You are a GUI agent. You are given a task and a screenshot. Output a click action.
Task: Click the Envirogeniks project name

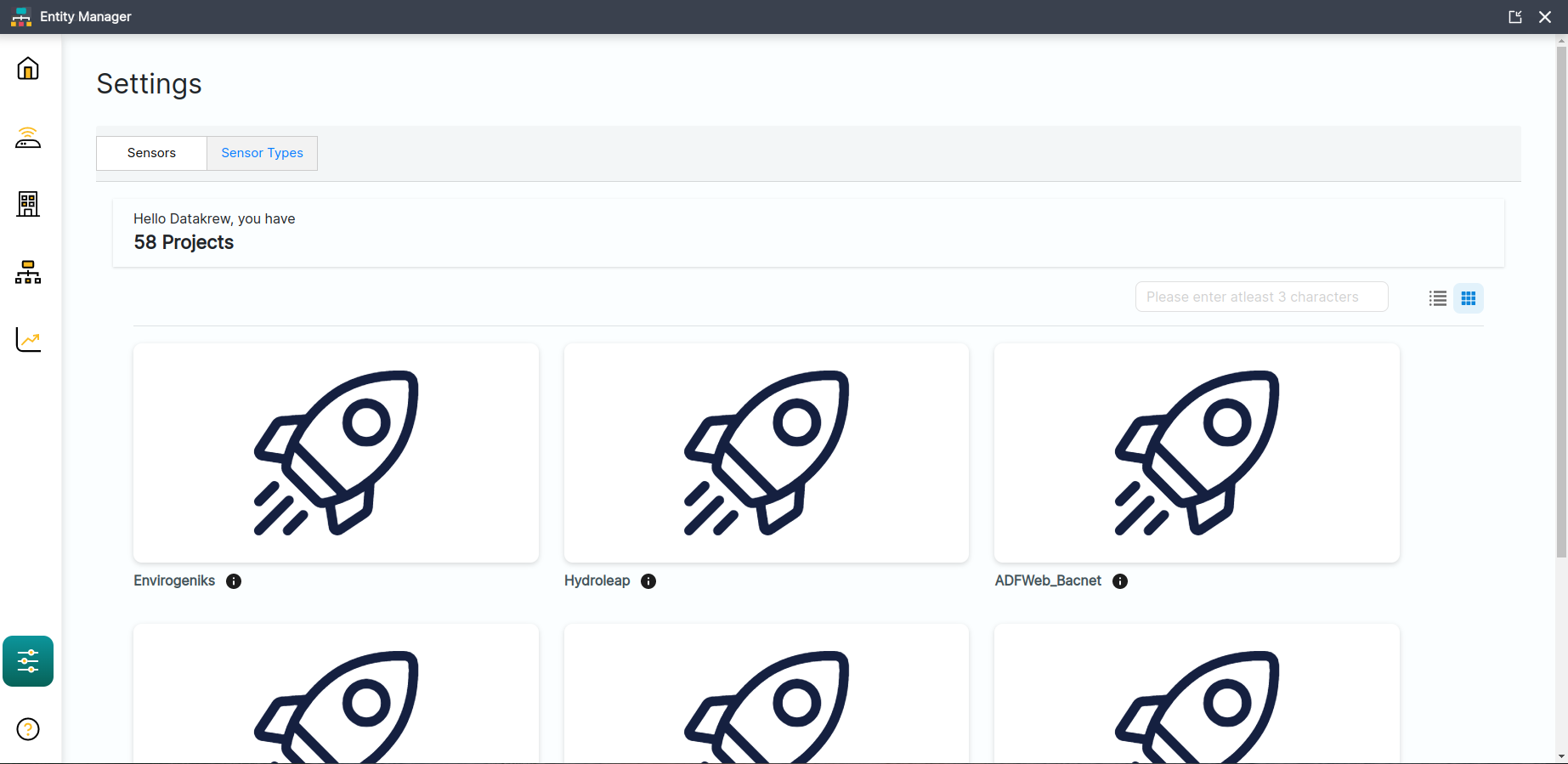point(174,580)
